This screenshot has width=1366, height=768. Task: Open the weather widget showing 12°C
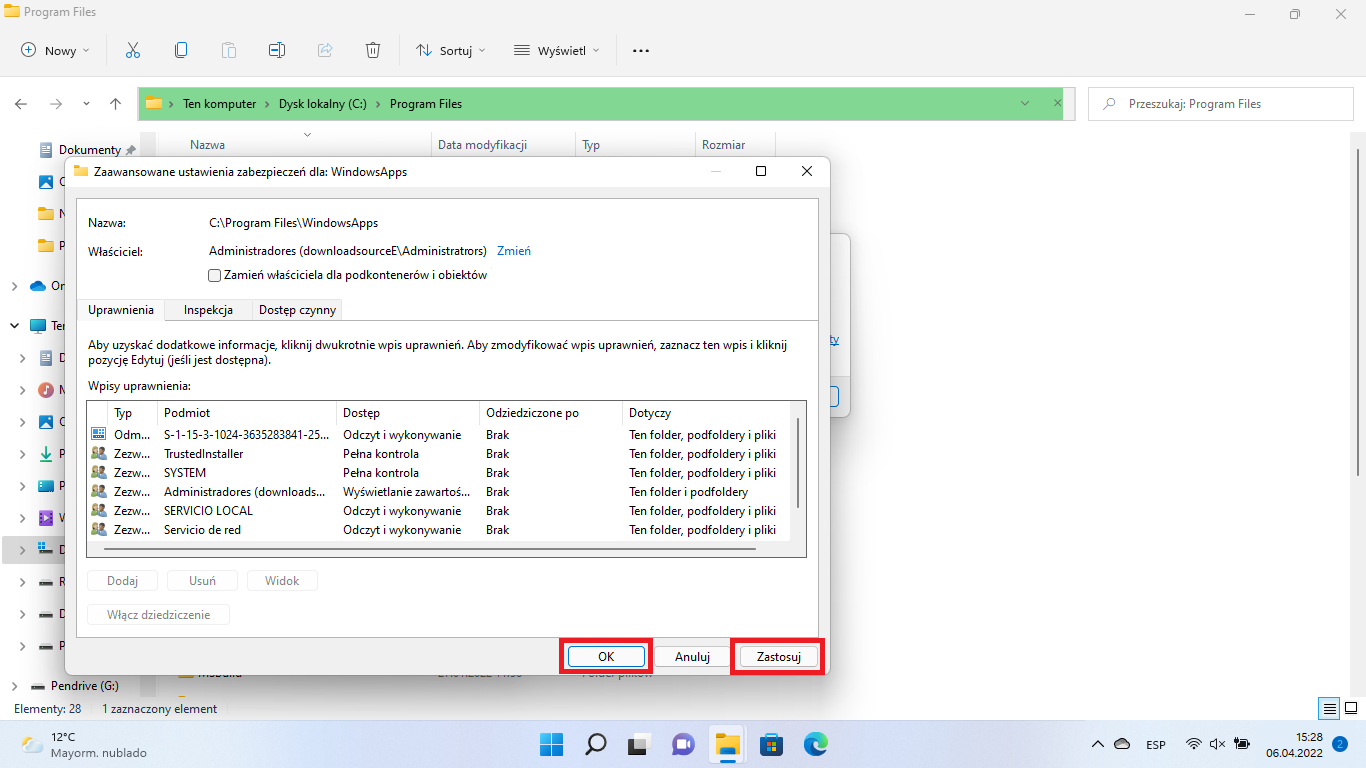84,744
